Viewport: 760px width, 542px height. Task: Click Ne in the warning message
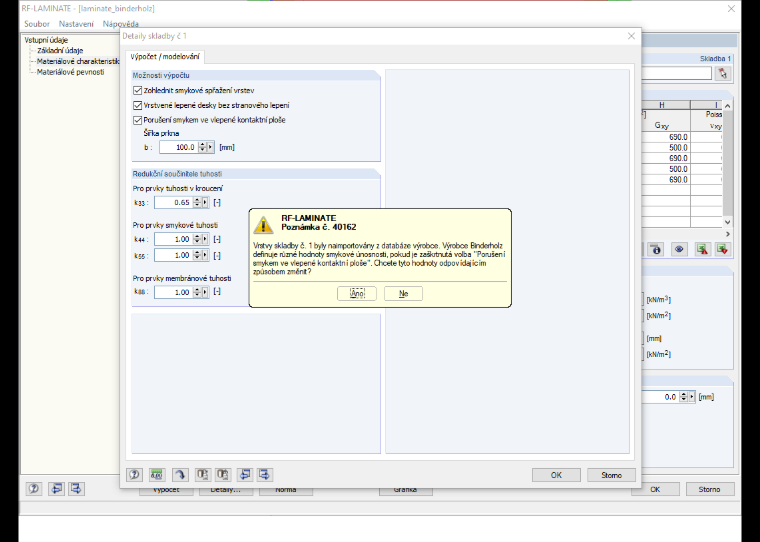tap(403, 293)
